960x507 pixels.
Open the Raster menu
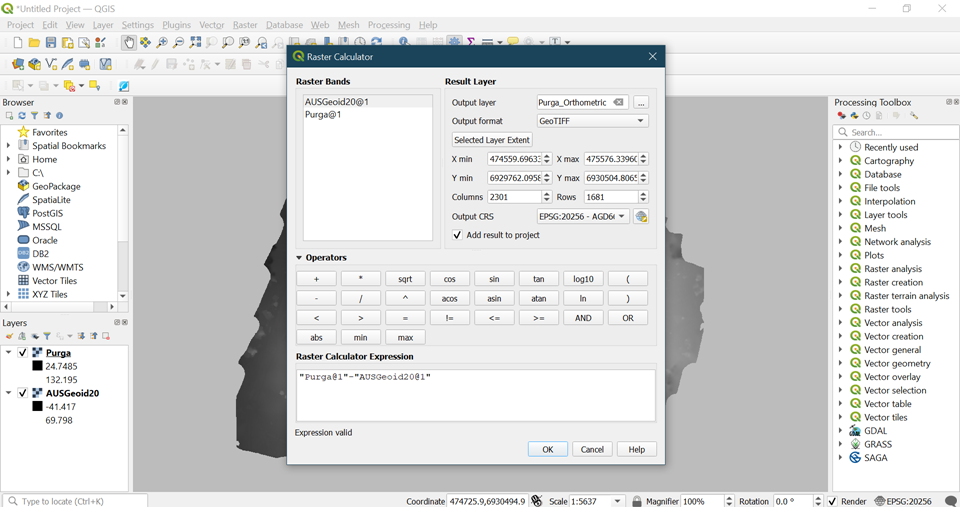click(245, 25)
